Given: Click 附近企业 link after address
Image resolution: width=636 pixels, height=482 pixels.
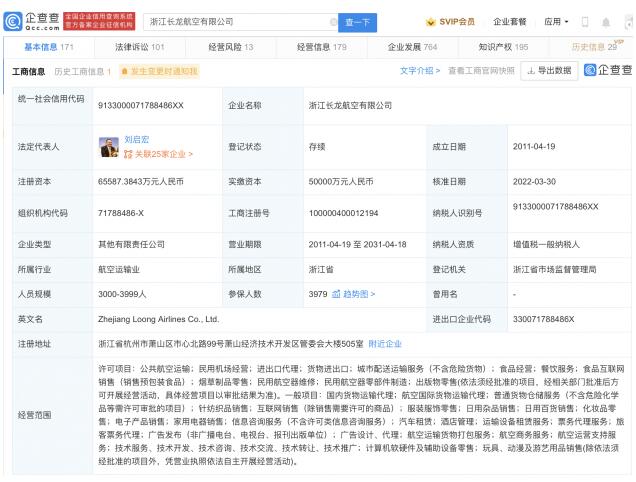Looking at the screenshot, I should click(x=385, y=344).
